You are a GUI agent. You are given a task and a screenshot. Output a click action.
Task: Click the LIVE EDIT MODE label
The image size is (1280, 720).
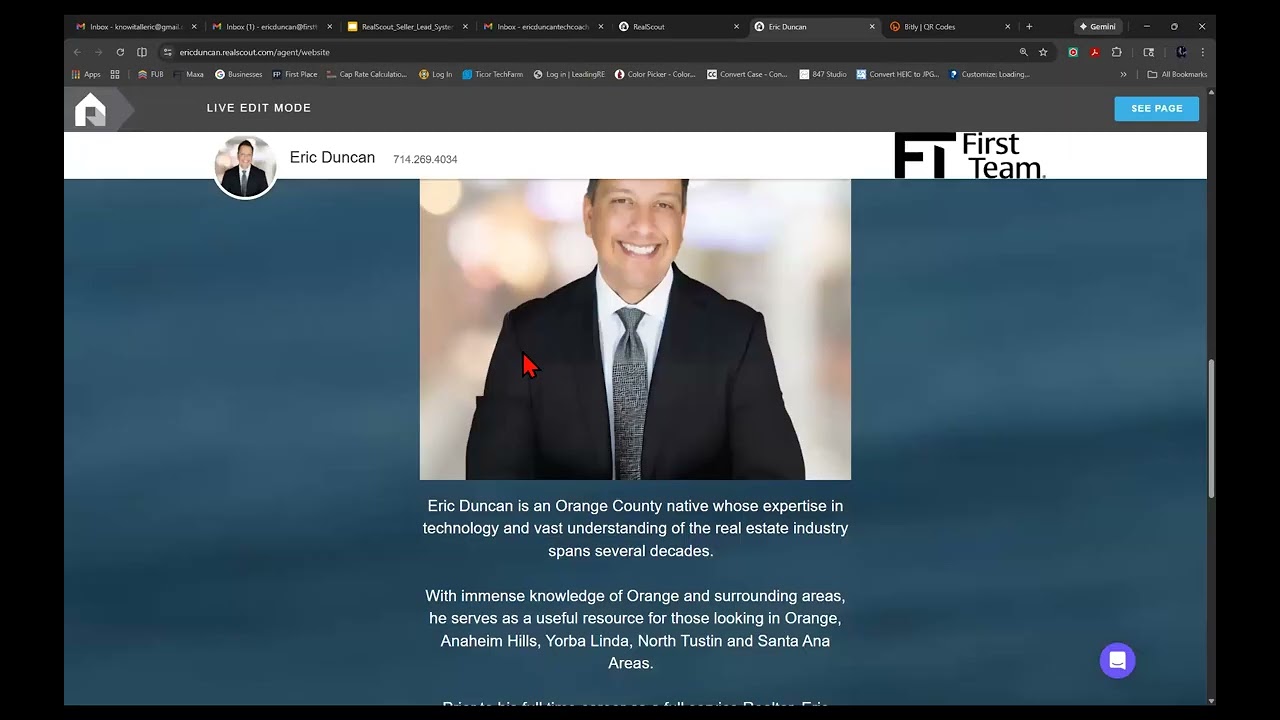(x=259, y=108)
